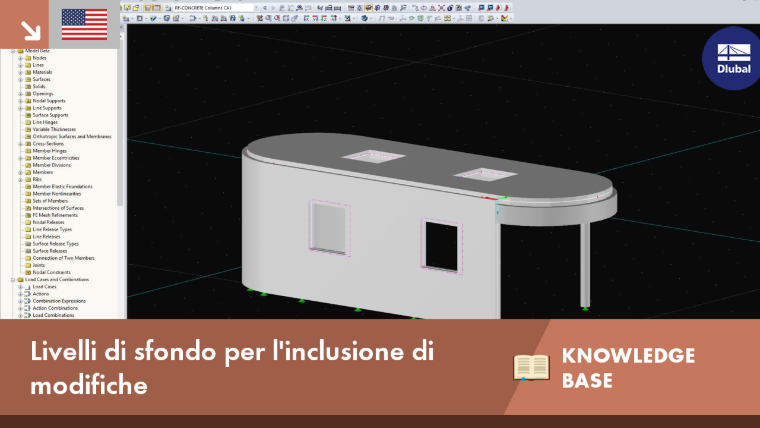
Task: Select Member Nonlinearities in the tree
Action: pos(57,194)
